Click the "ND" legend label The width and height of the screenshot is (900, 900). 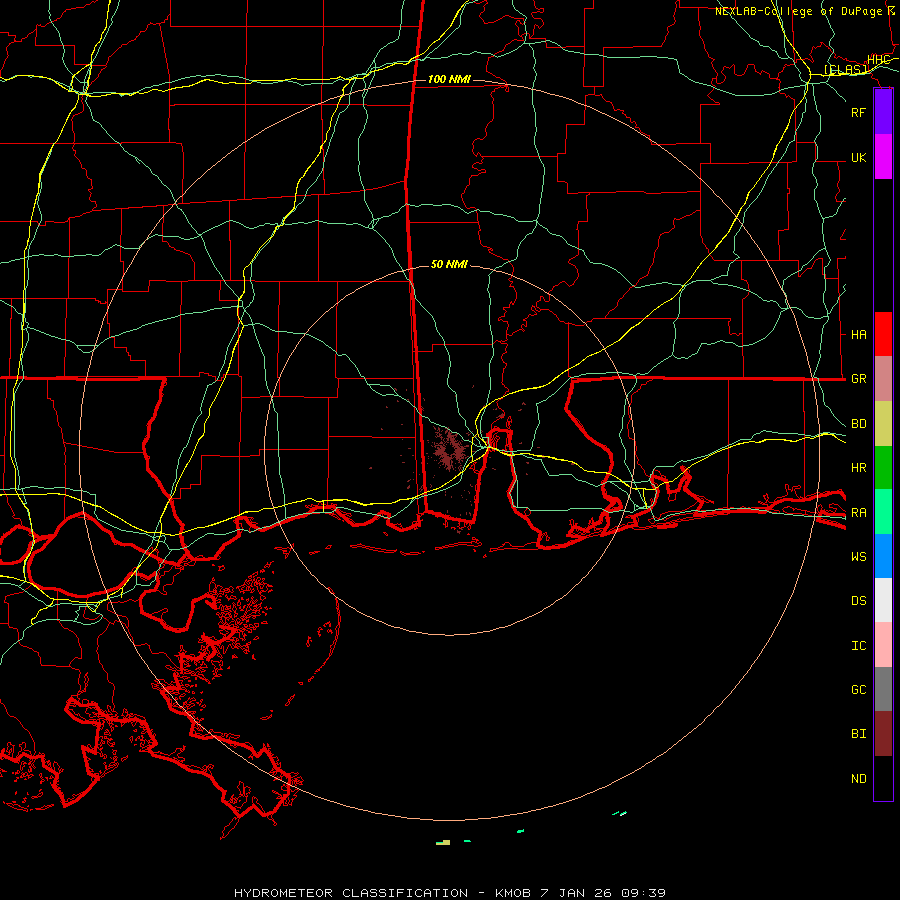[x=858, y=779]
